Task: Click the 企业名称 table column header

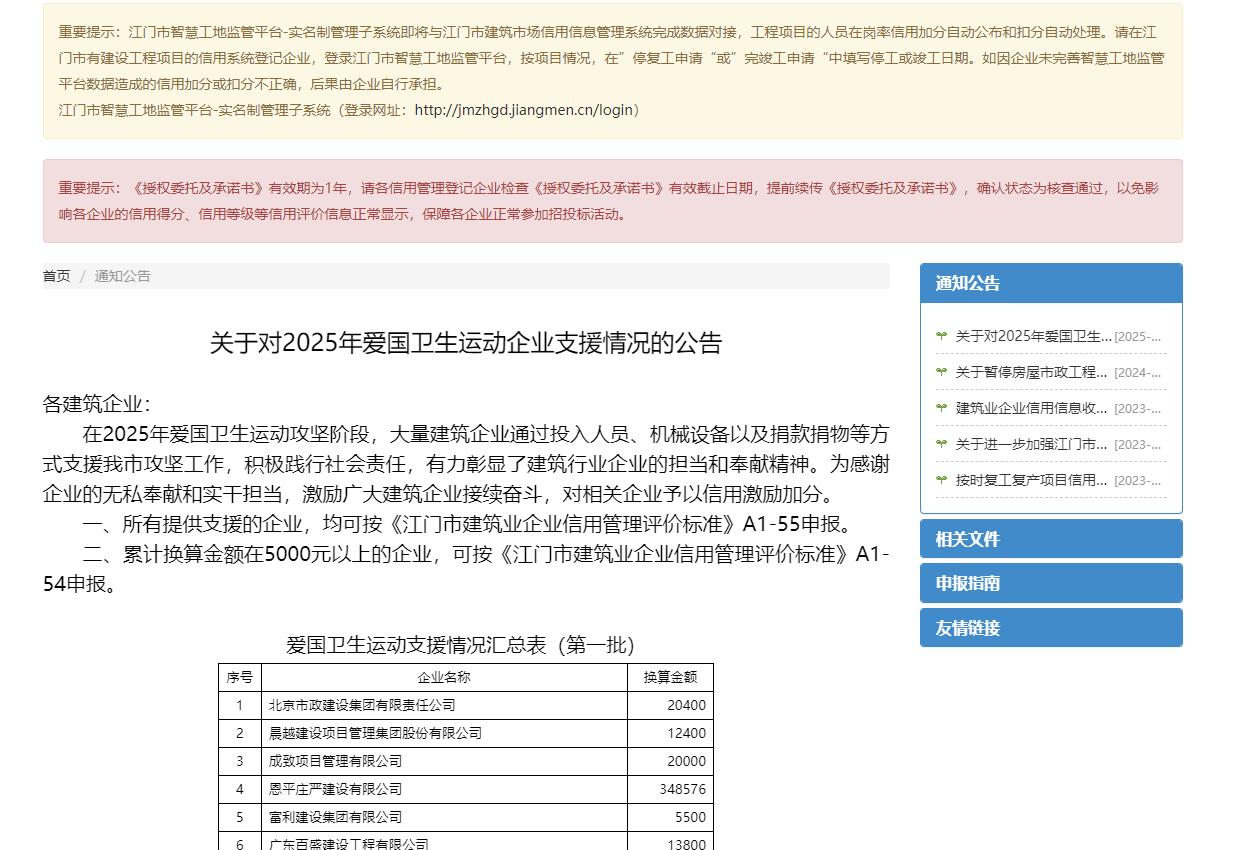Action: [444, 677]
